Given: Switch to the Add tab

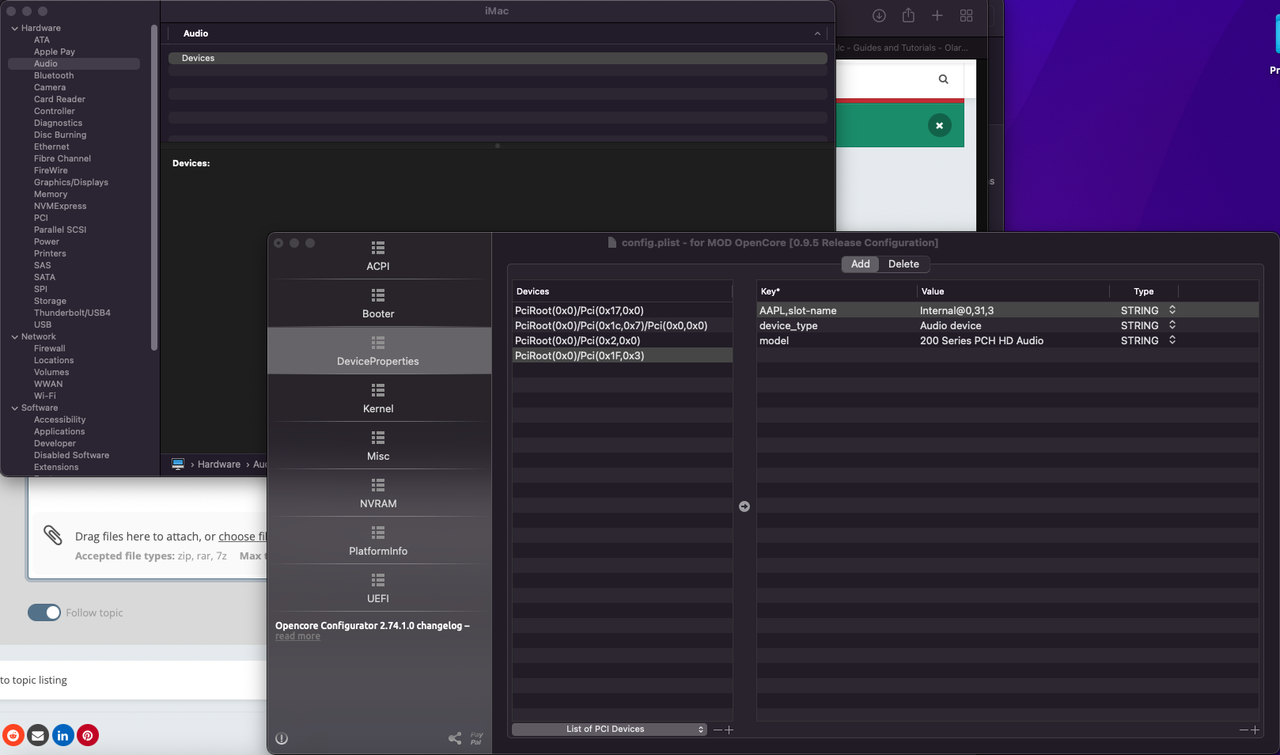Looking at the screenshot, I should coord(860,264).
